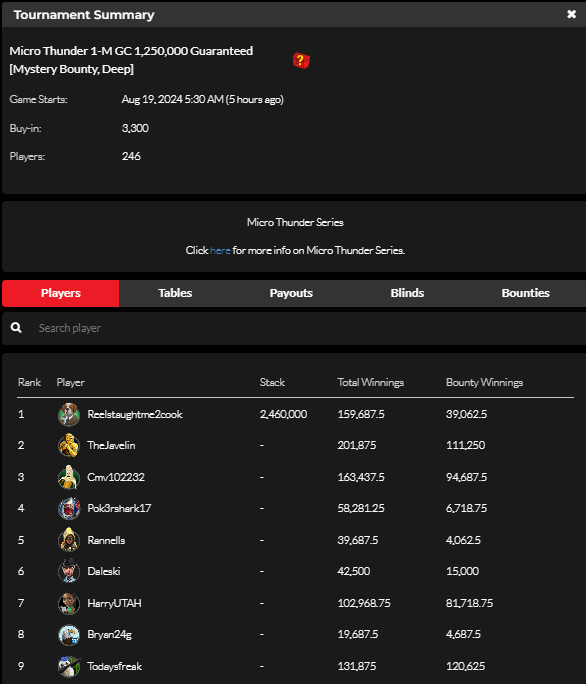Click total winnings value 163,437.5
Image resolution: width=586 pixels, height=684 pixels.
[x=361, y=477]
